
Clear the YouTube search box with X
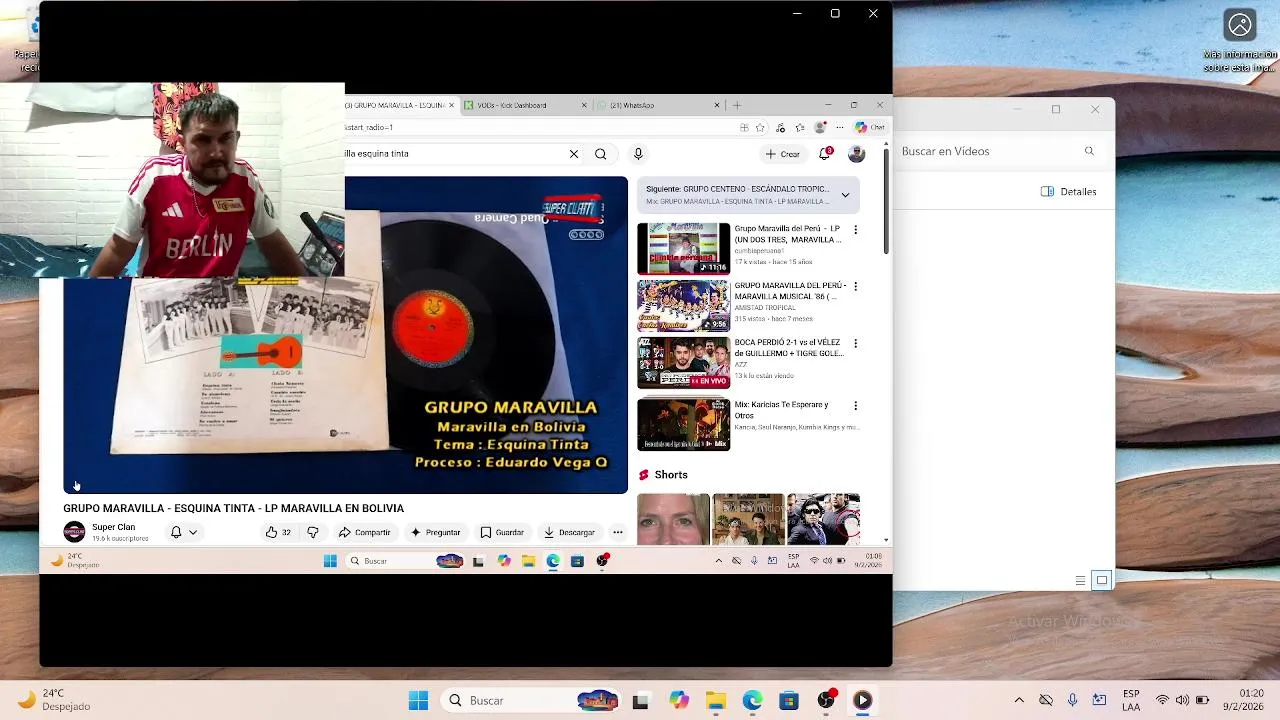click(574, 154)
